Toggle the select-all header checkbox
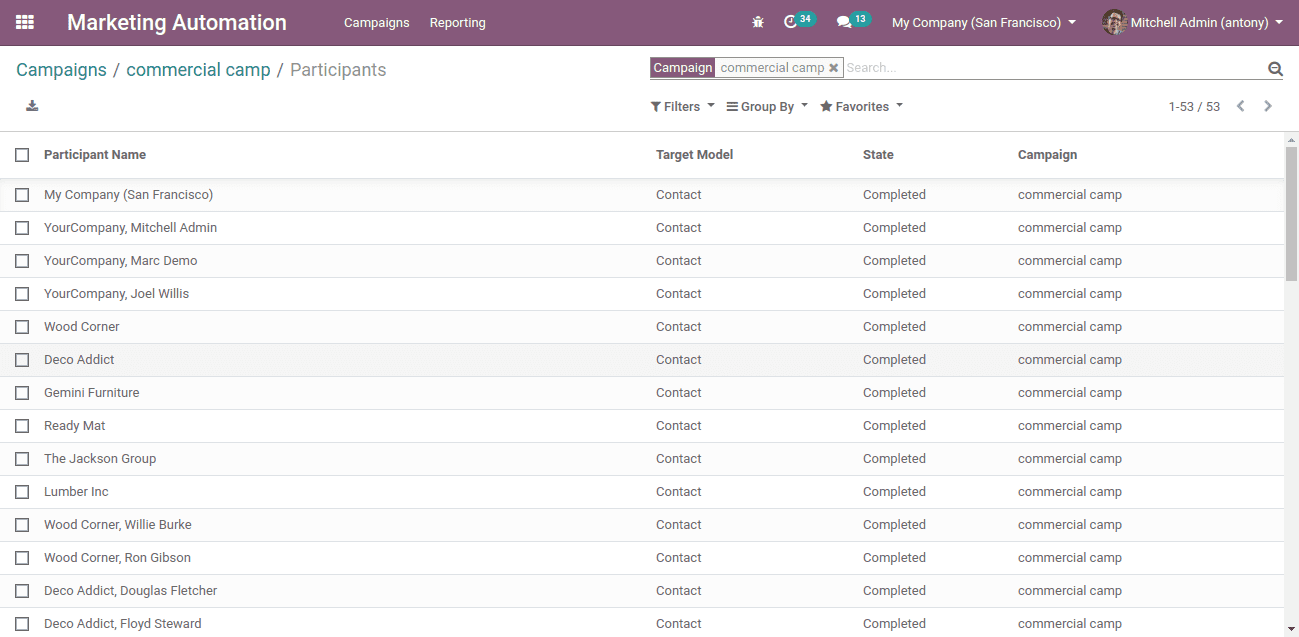This screenshot has height=637, width=1299. (x=22, y=155)
